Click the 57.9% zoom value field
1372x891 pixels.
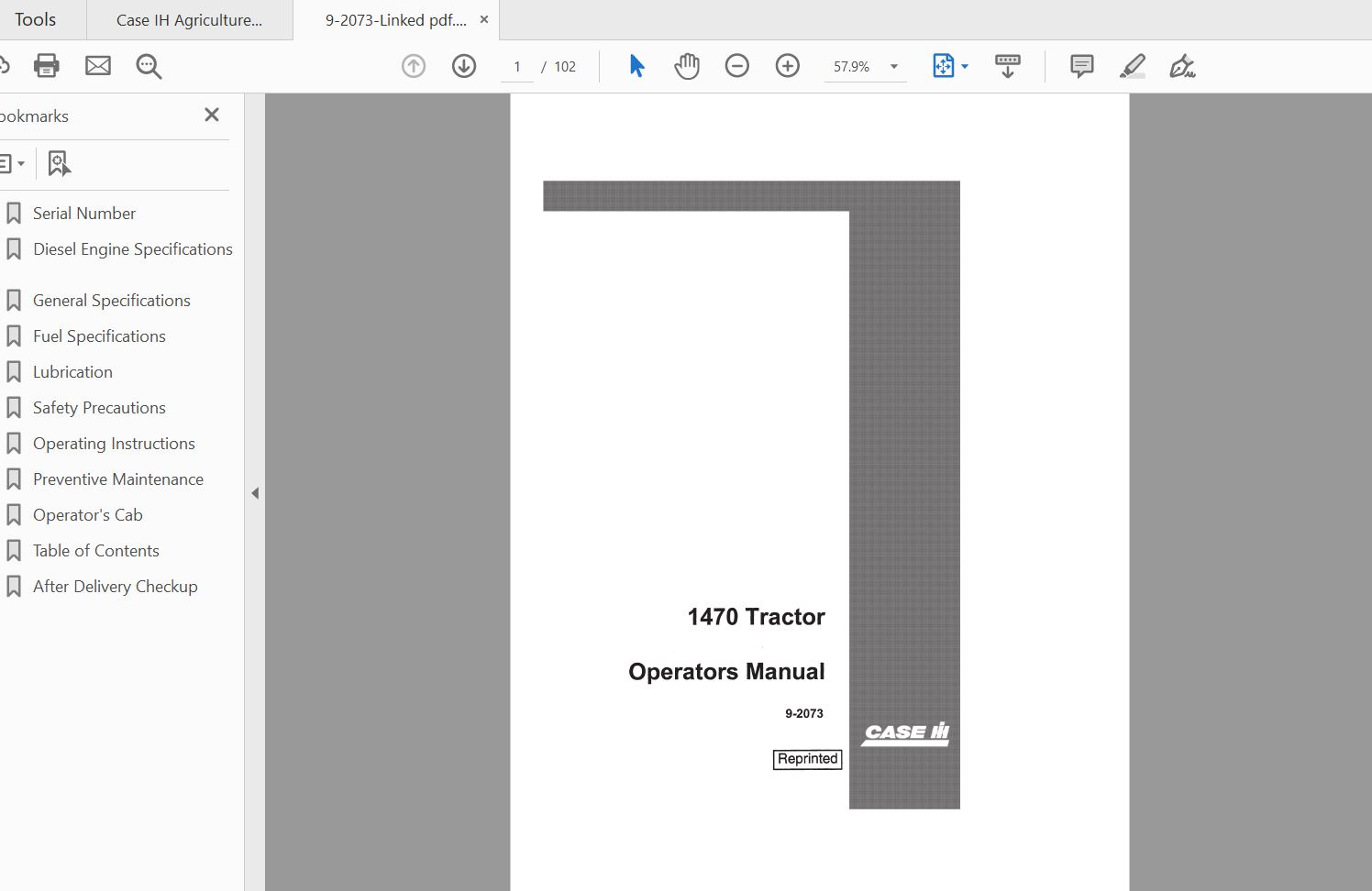852,67
